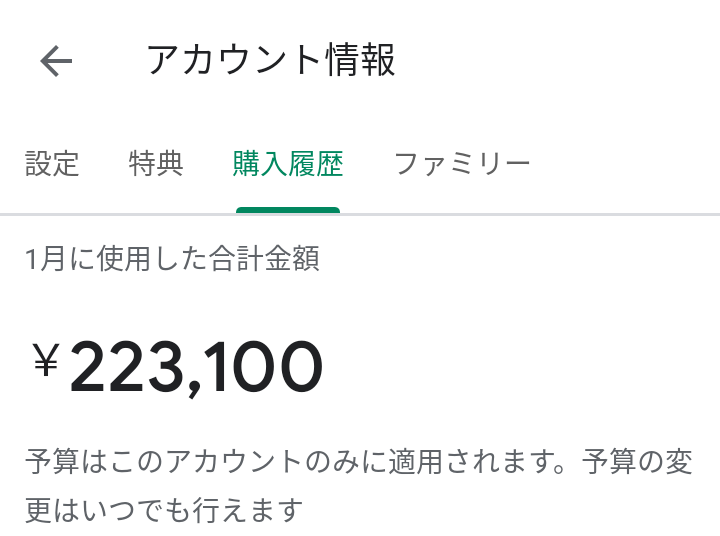
Task: Click the ¥ currency symbol
Action: [x=46, y=361]
